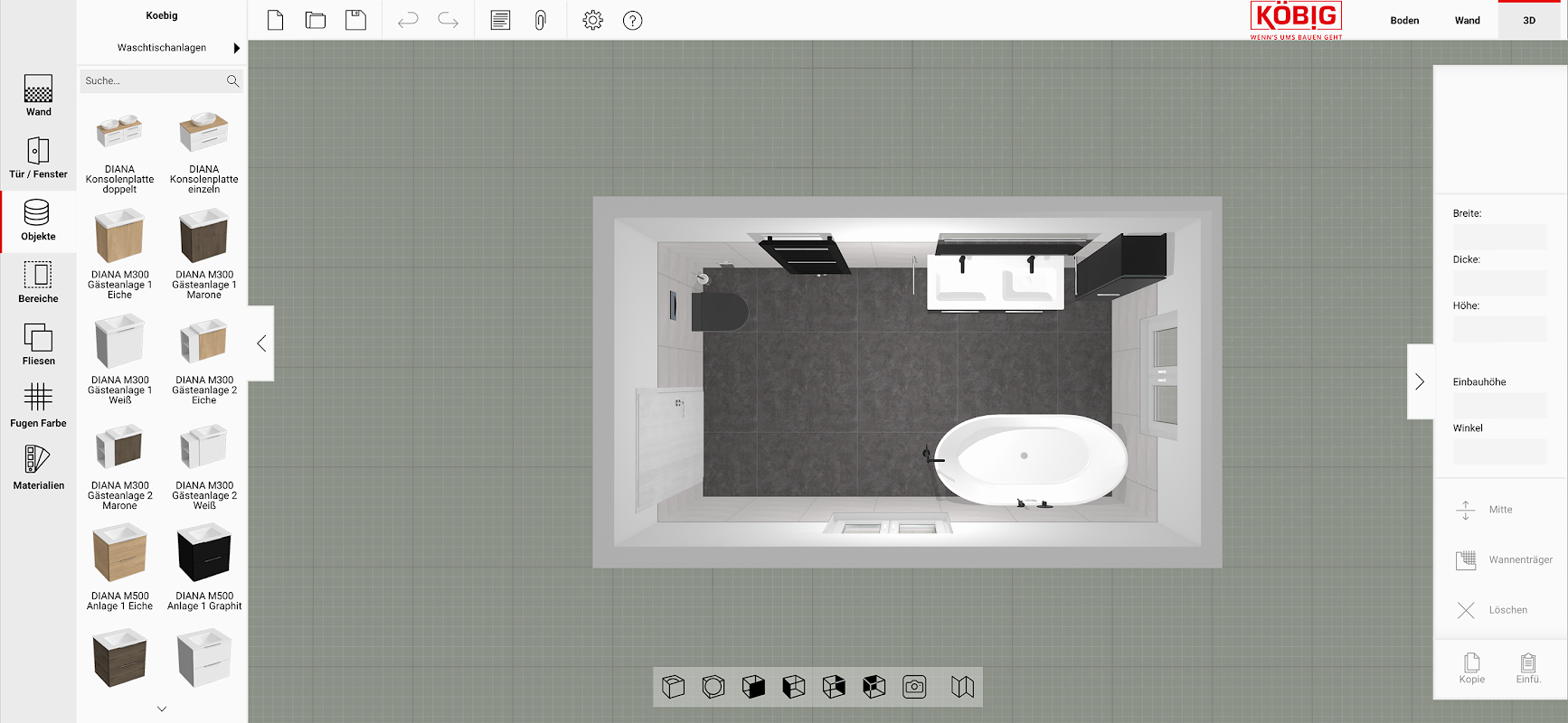Image resolution: width=1568 pixels, height=723 pixels.
Task: Expand the Waschtischanlagen category arrow
Action: [x=237, y=48]
